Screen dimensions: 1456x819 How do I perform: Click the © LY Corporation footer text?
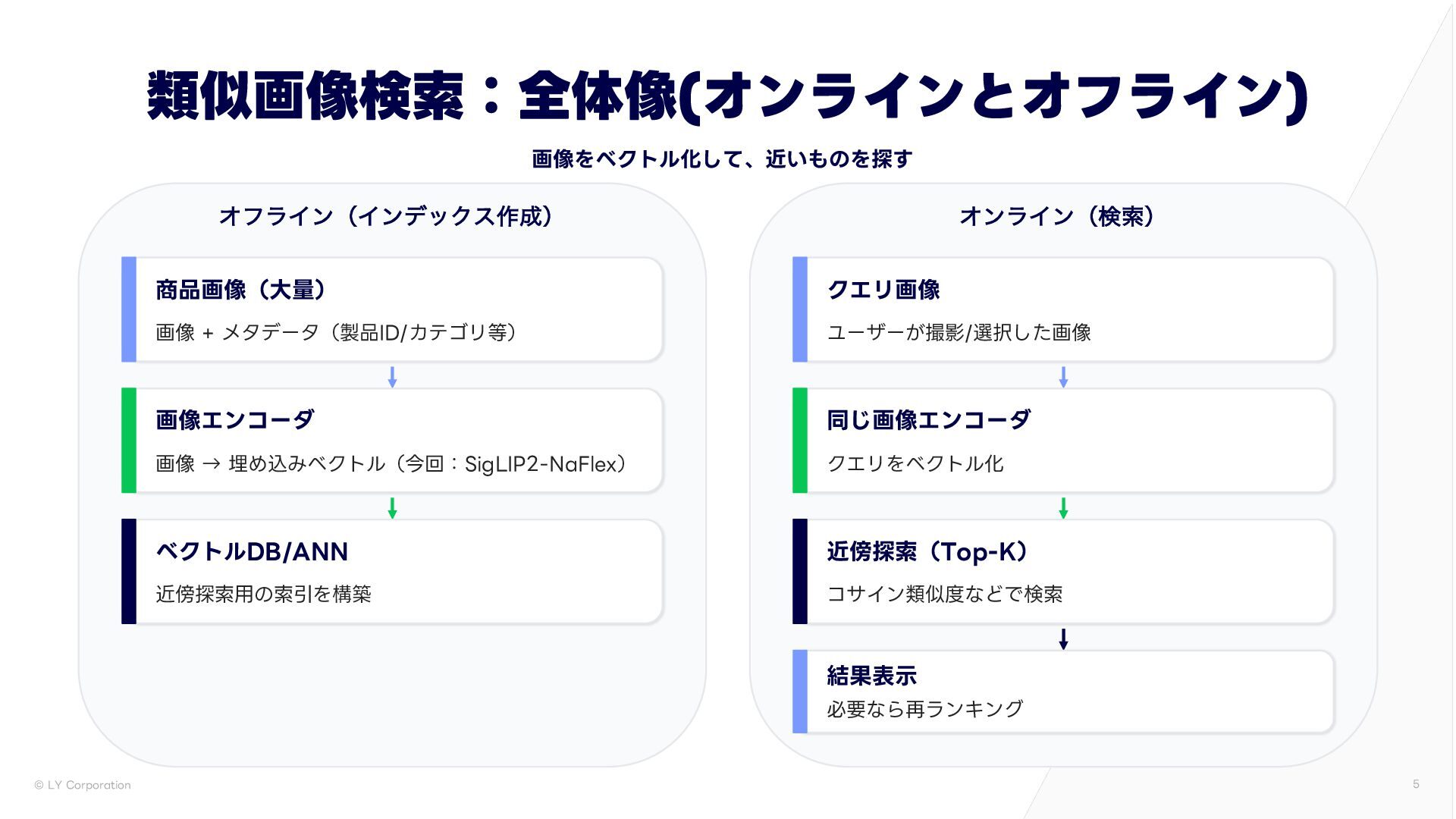pyautogui.click(x=83, y=785)
